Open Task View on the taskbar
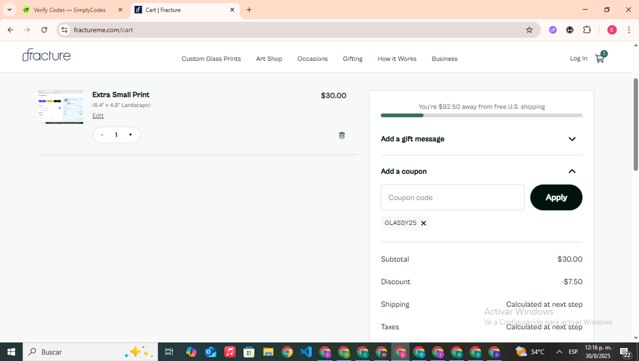 [169, 352]
